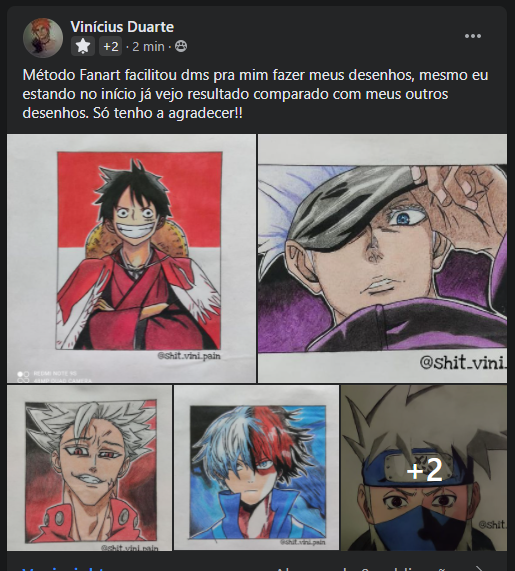This screenshot has width=515, height=571.
Task: Click the arrow chevron at the bottom right
Action: 480,568
